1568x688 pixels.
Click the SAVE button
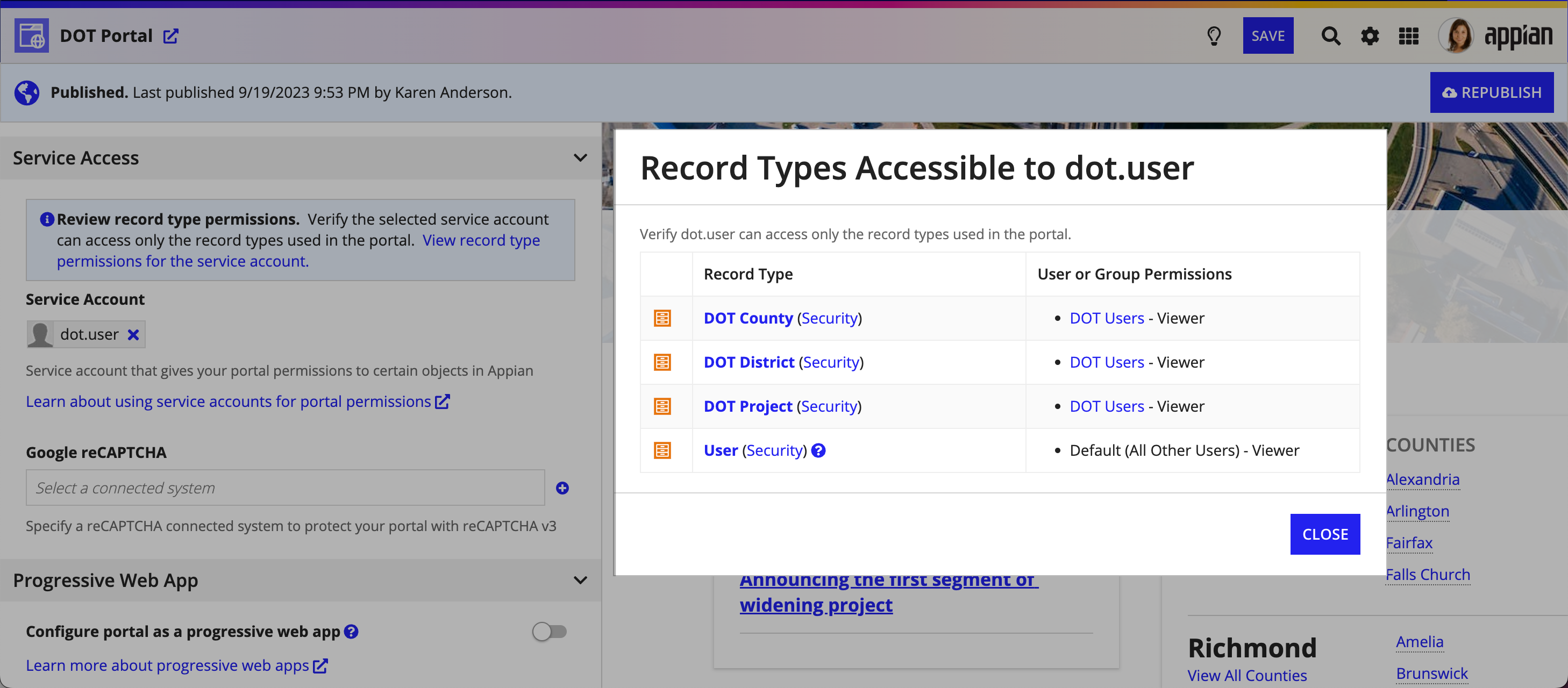[x=1268, y=36]
